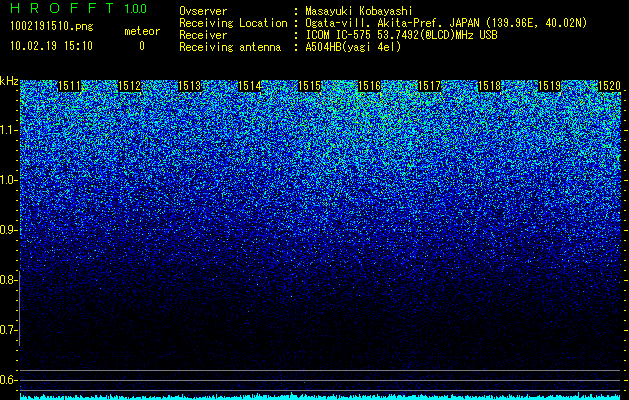Viewport: 629px width, 400px height.
Task: Click the 1517 time marker
Action: (x=429, y=86)
